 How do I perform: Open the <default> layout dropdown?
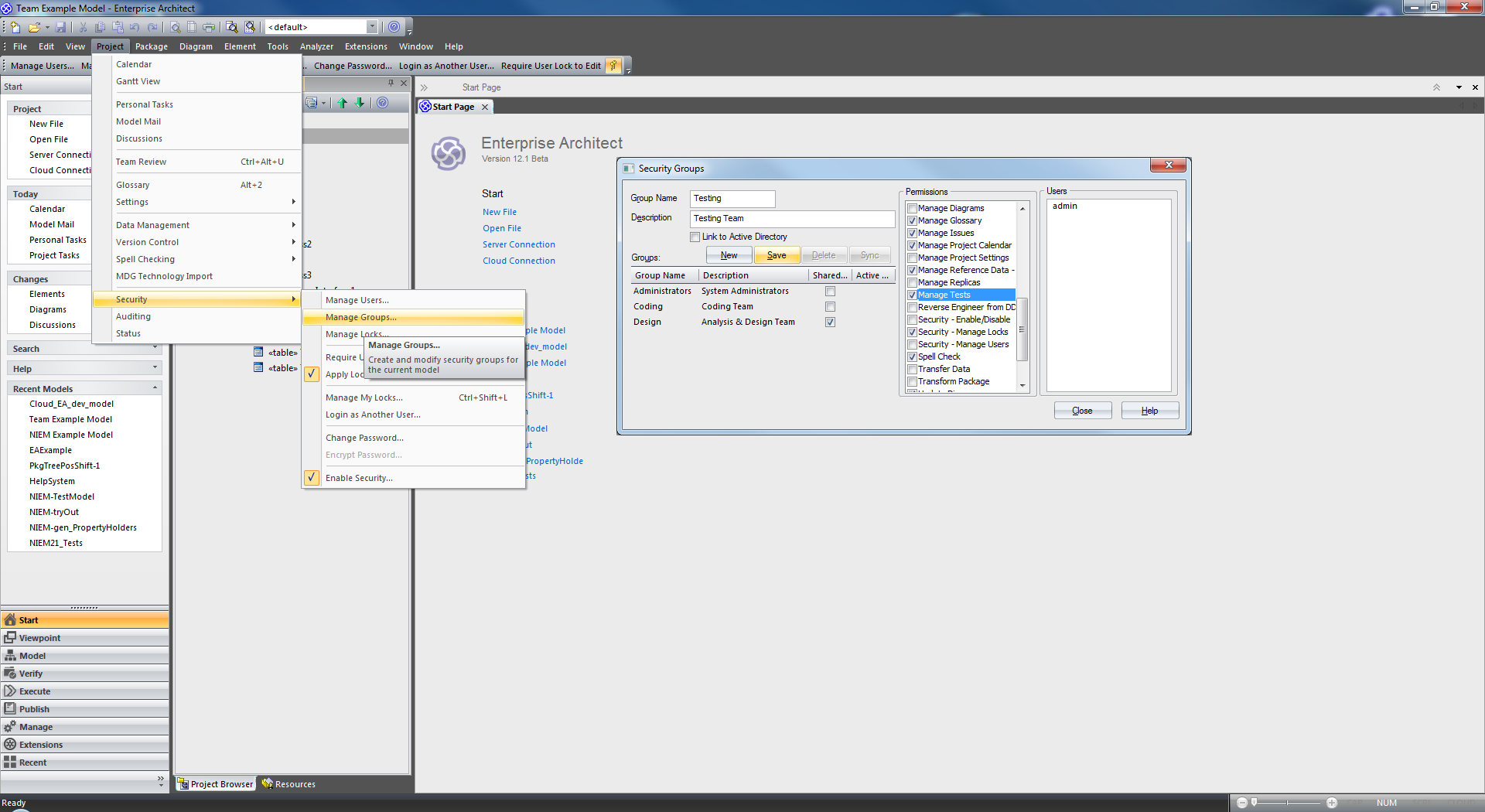coord(372,27)
